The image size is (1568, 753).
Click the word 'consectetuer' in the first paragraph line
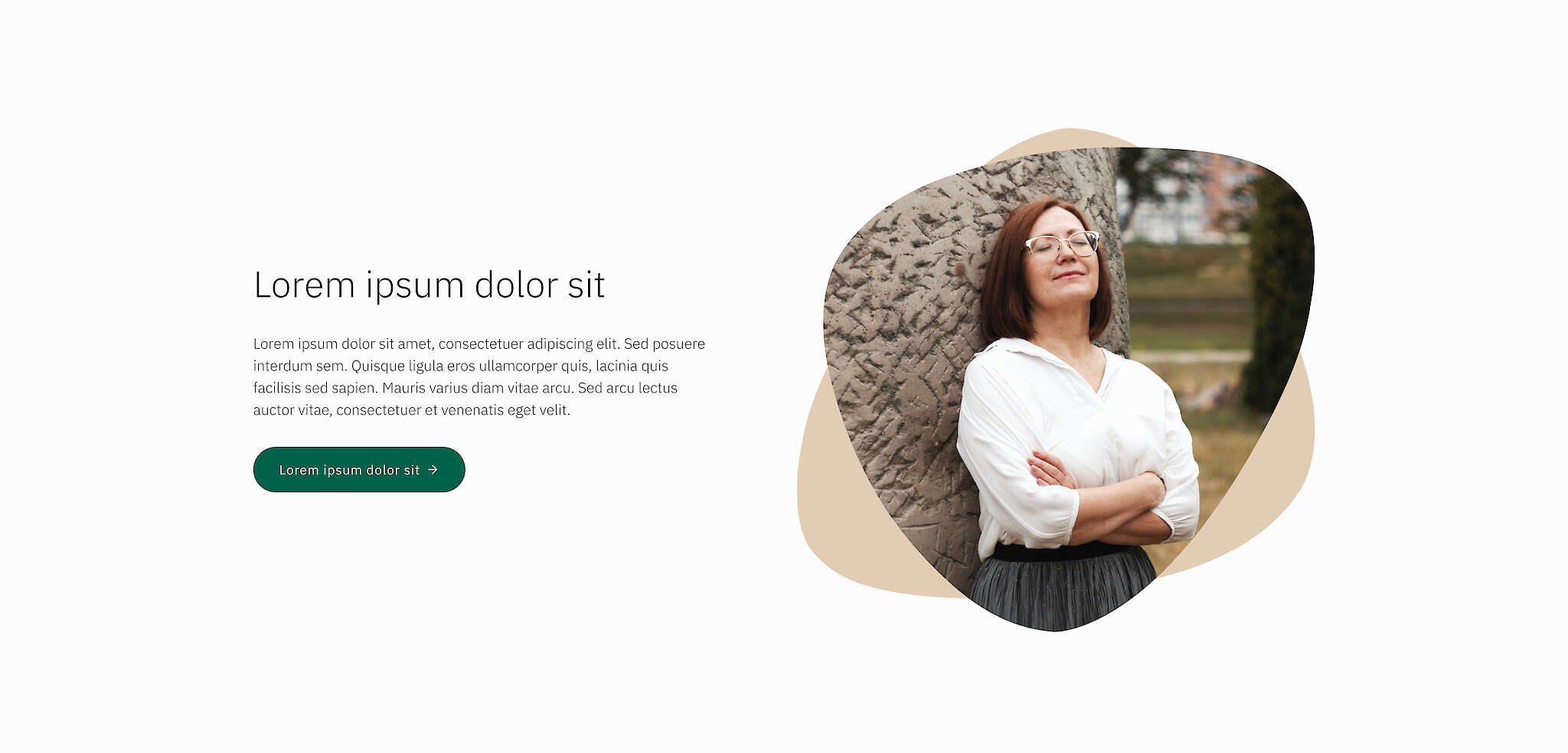pyautogui.click(x=480, y=344)
